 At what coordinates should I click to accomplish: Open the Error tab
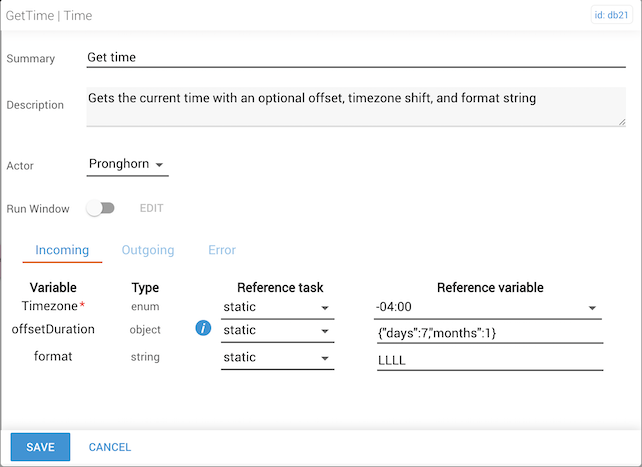[x=222, y=250]
